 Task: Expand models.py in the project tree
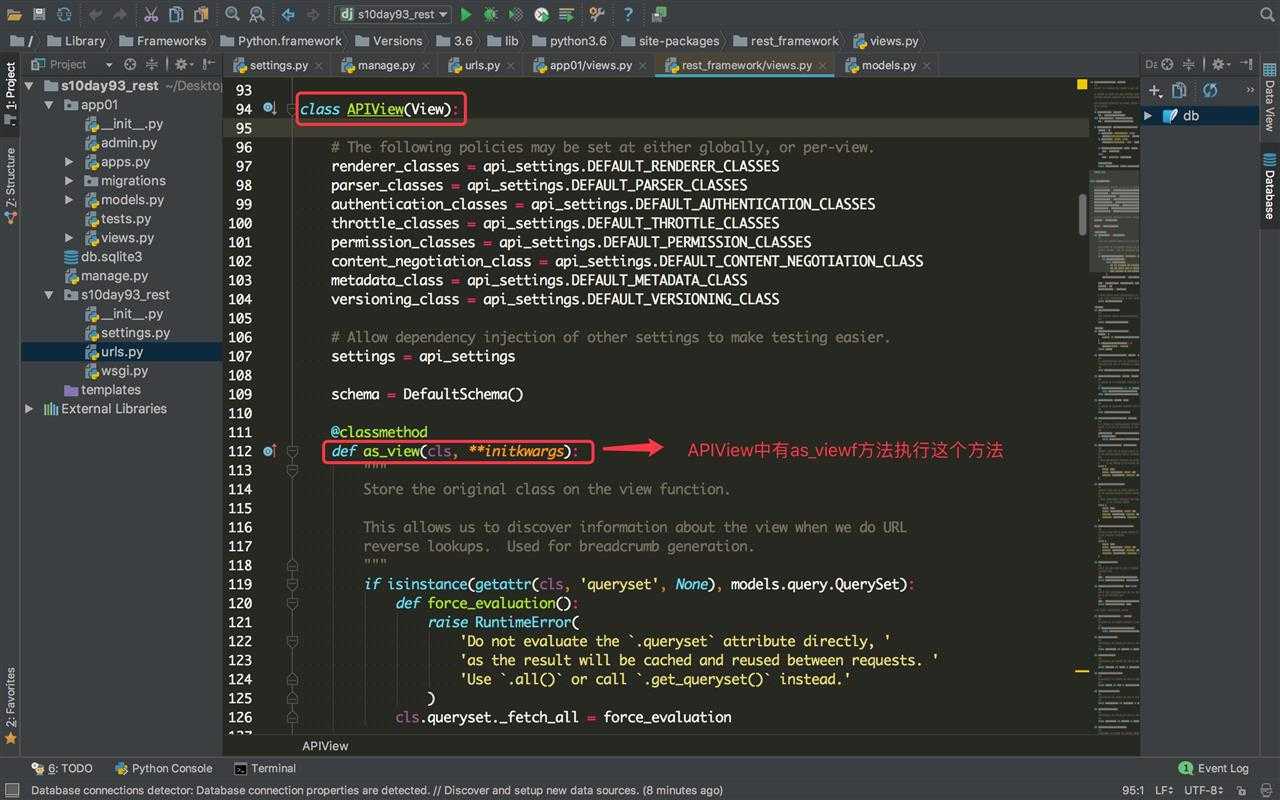click(69, 200)
